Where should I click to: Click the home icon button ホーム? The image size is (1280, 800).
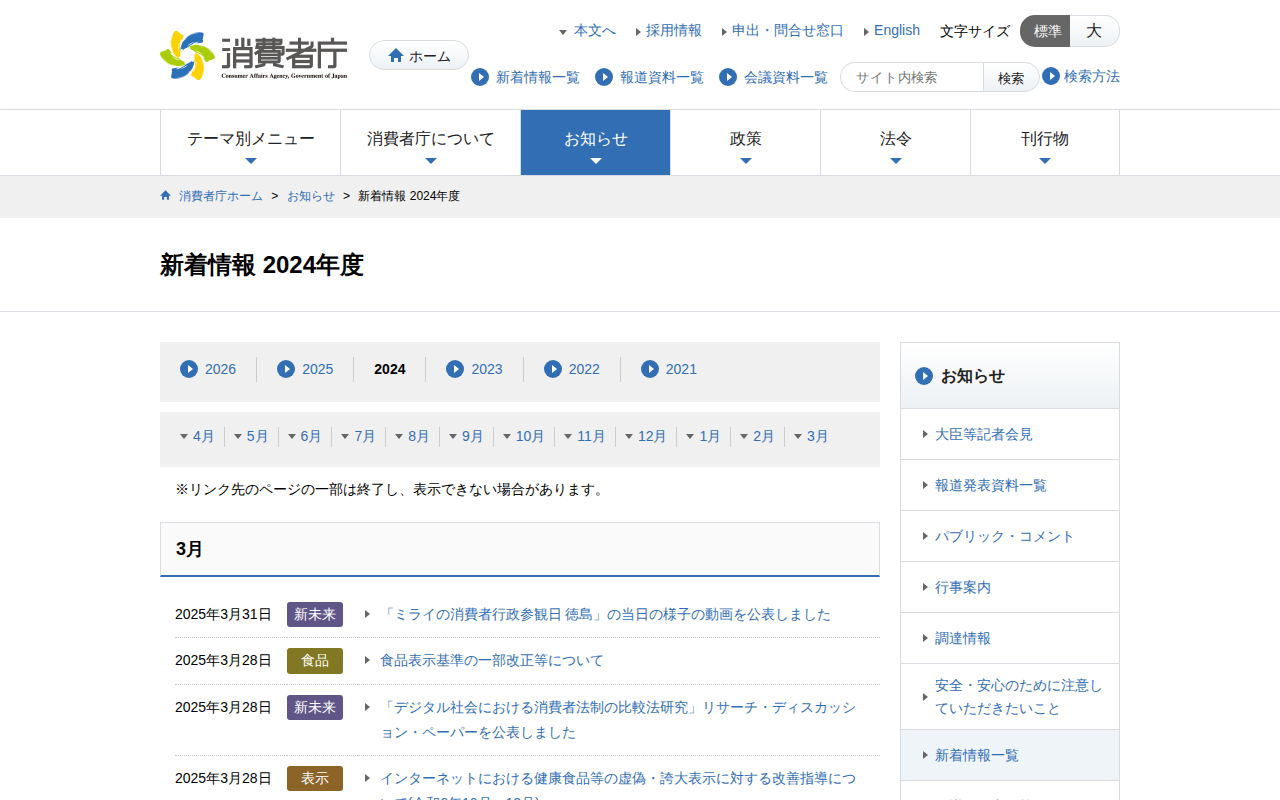tap(419, 56)
